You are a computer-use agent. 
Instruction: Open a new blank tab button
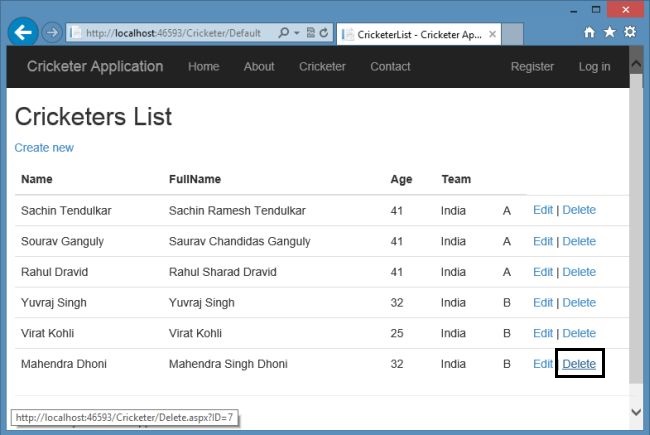pyautogui.click(x=512, y=34)
